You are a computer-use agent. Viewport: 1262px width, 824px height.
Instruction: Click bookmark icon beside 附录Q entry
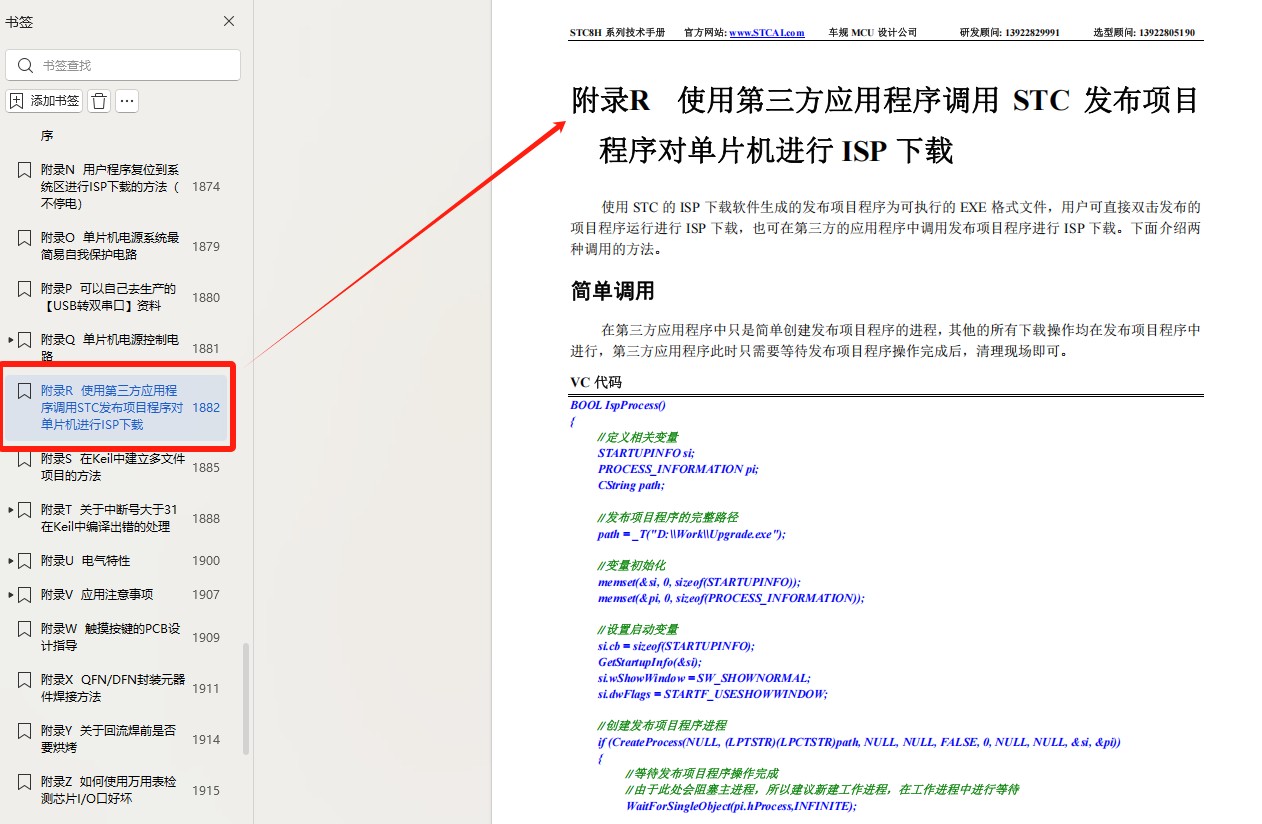[x=25, y=340]
